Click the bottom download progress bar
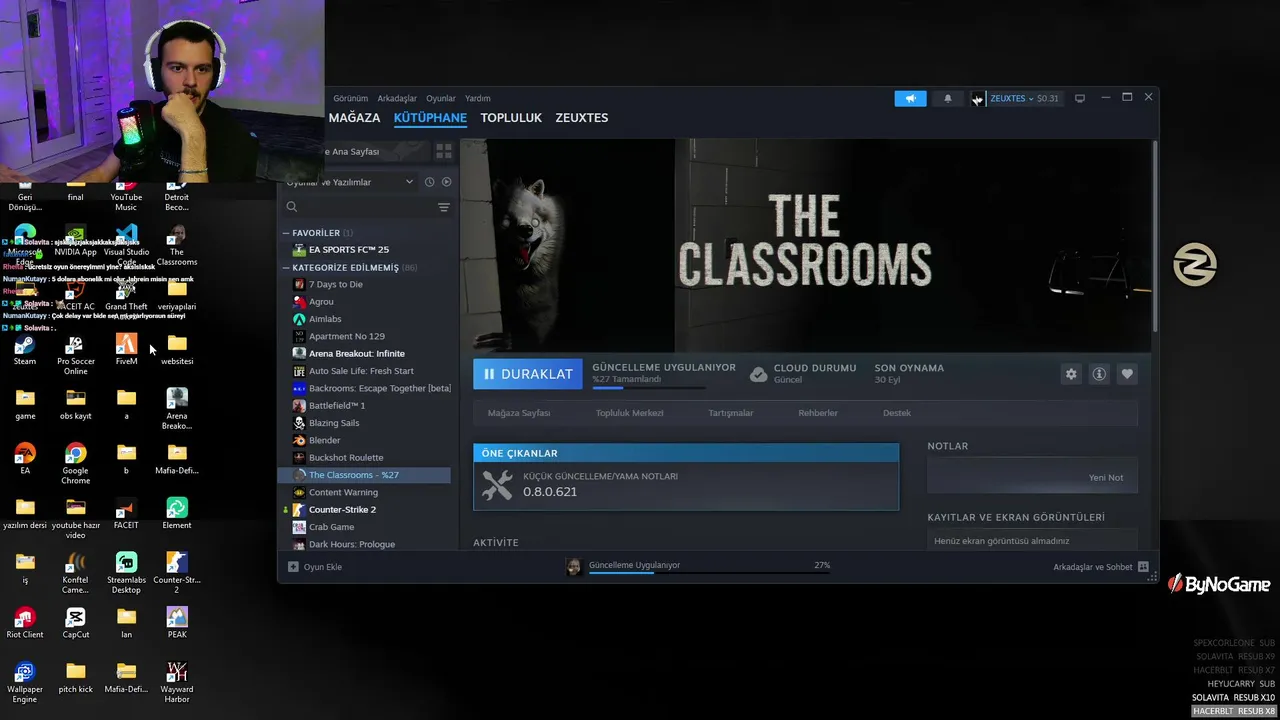1280x720 pixels. [710, 573]
